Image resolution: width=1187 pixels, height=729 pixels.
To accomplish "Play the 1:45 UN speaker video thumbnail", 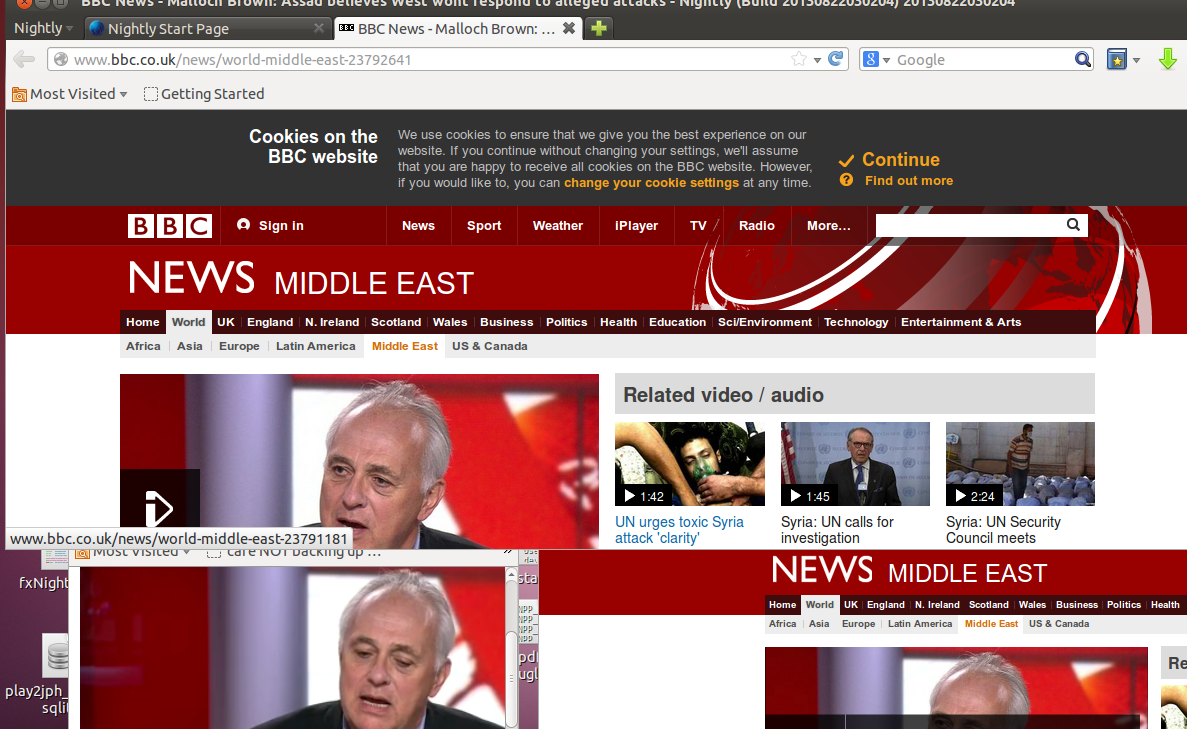I will (855, 464).
